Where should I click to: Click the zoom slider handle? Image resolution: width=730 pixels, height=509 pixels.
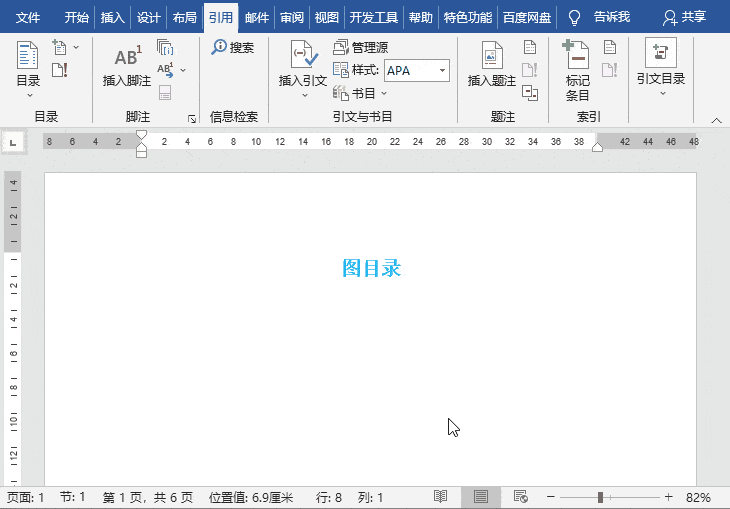coord(600,497)
